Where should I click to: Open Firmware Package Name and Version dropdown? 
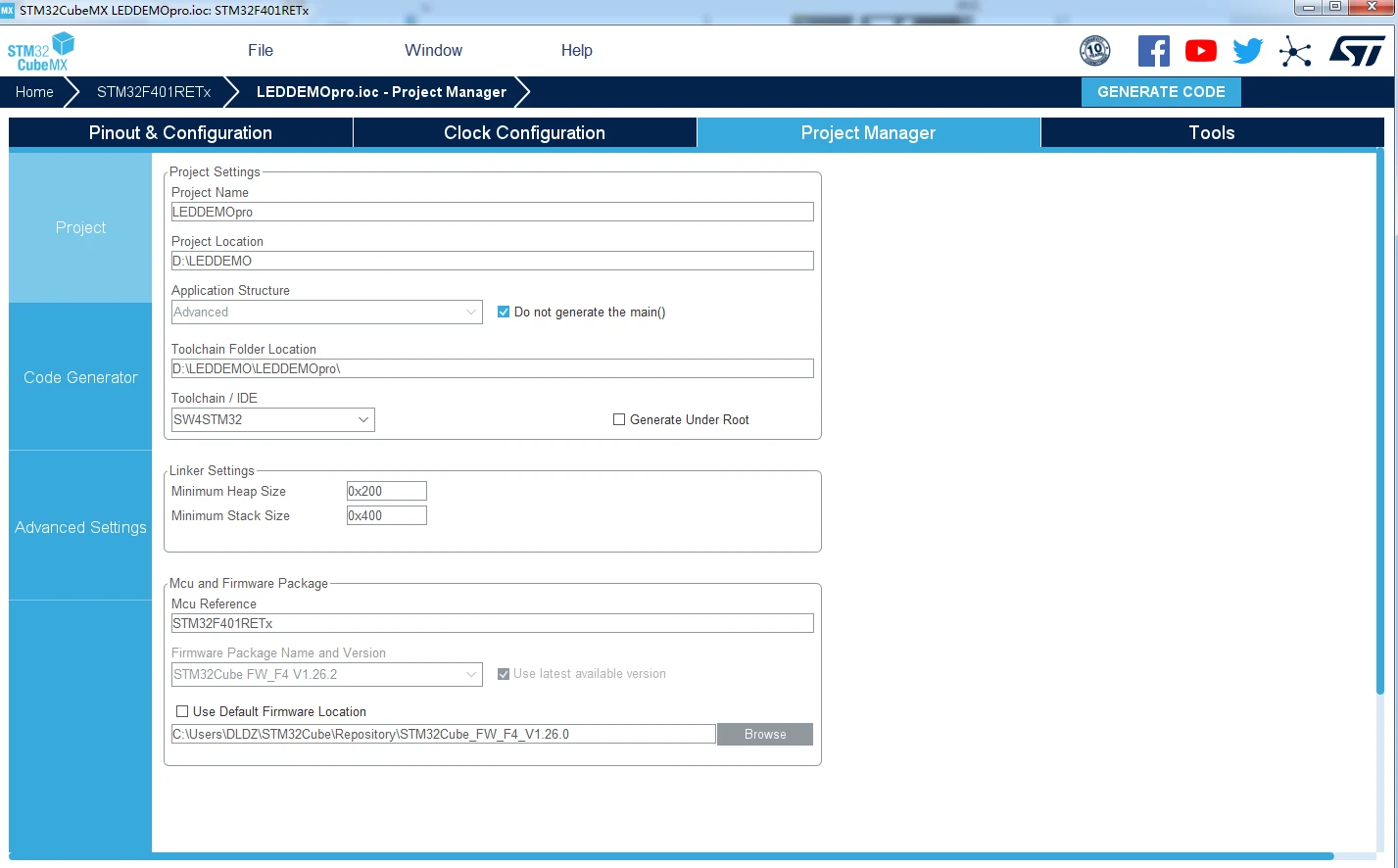tap(326, 674)
